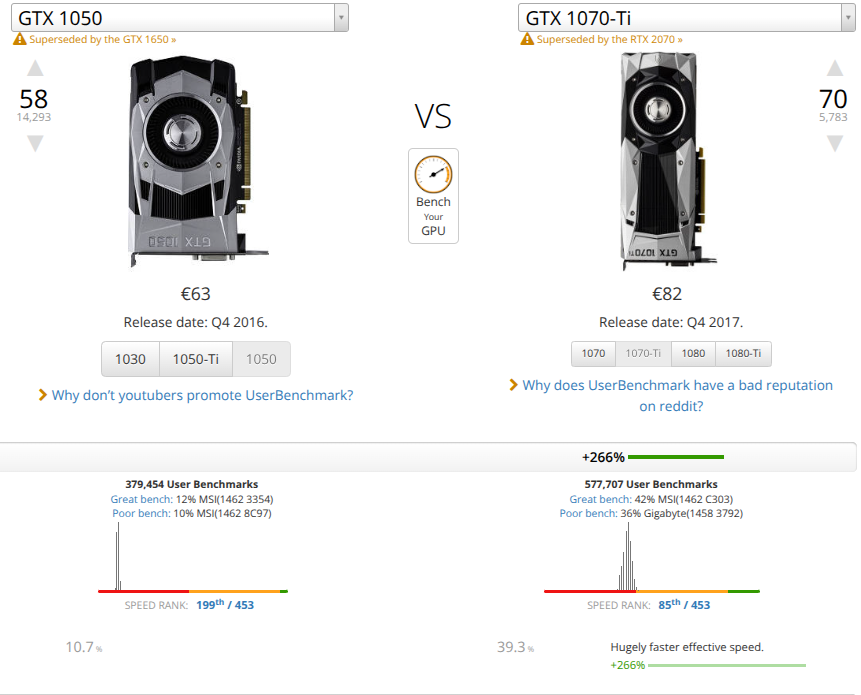Click warning icon beside the GTX 1650 notice

[x=19, y=40]
